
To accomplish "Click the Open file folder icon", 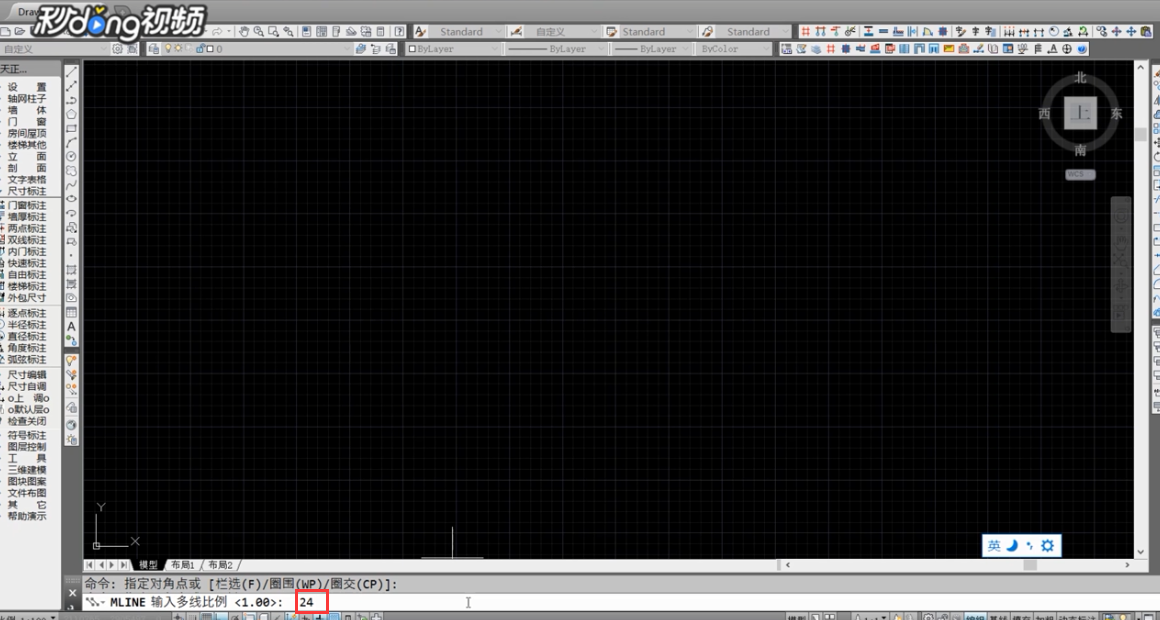I will 19,32.
